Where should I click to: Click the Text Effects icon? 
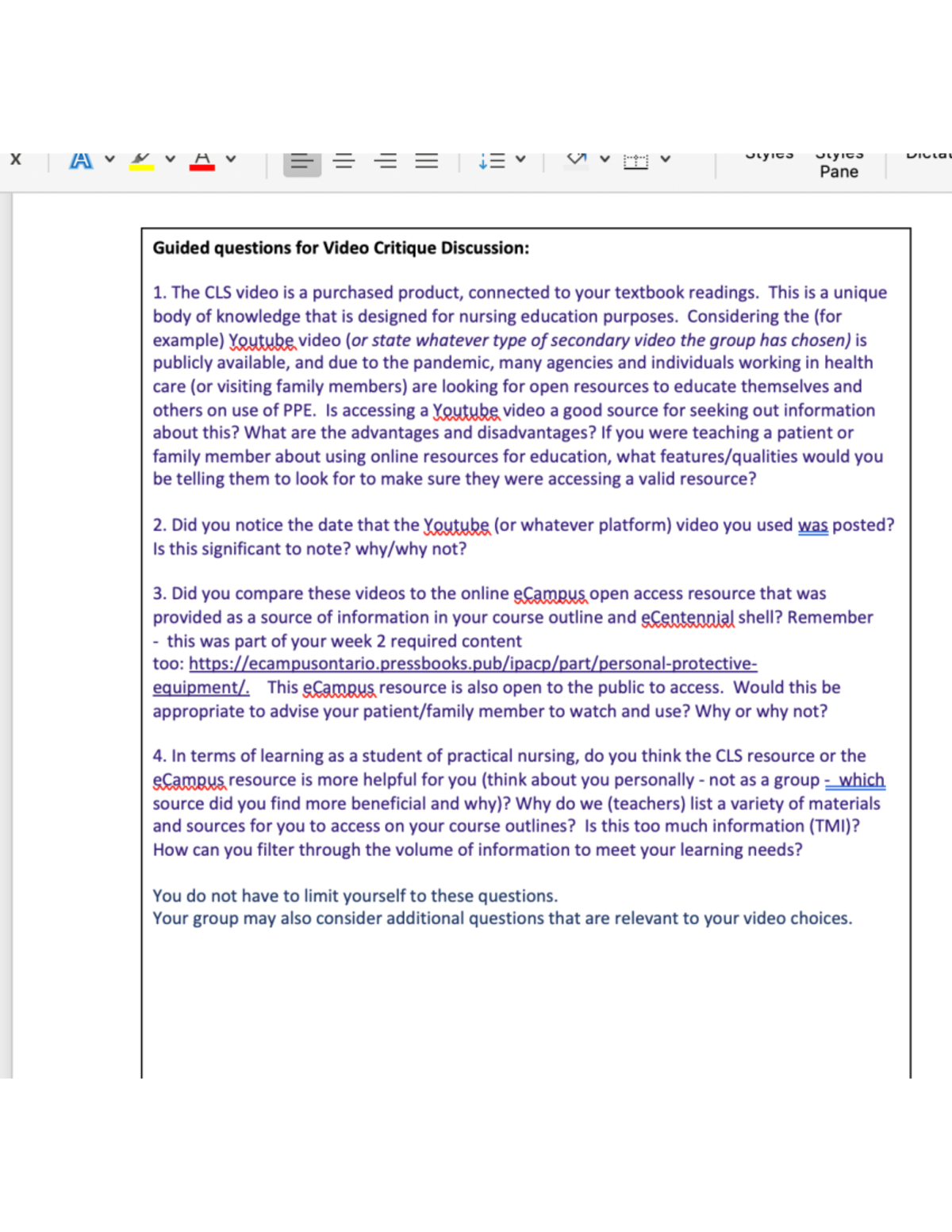pyautogui.click(x=81, y=161)
